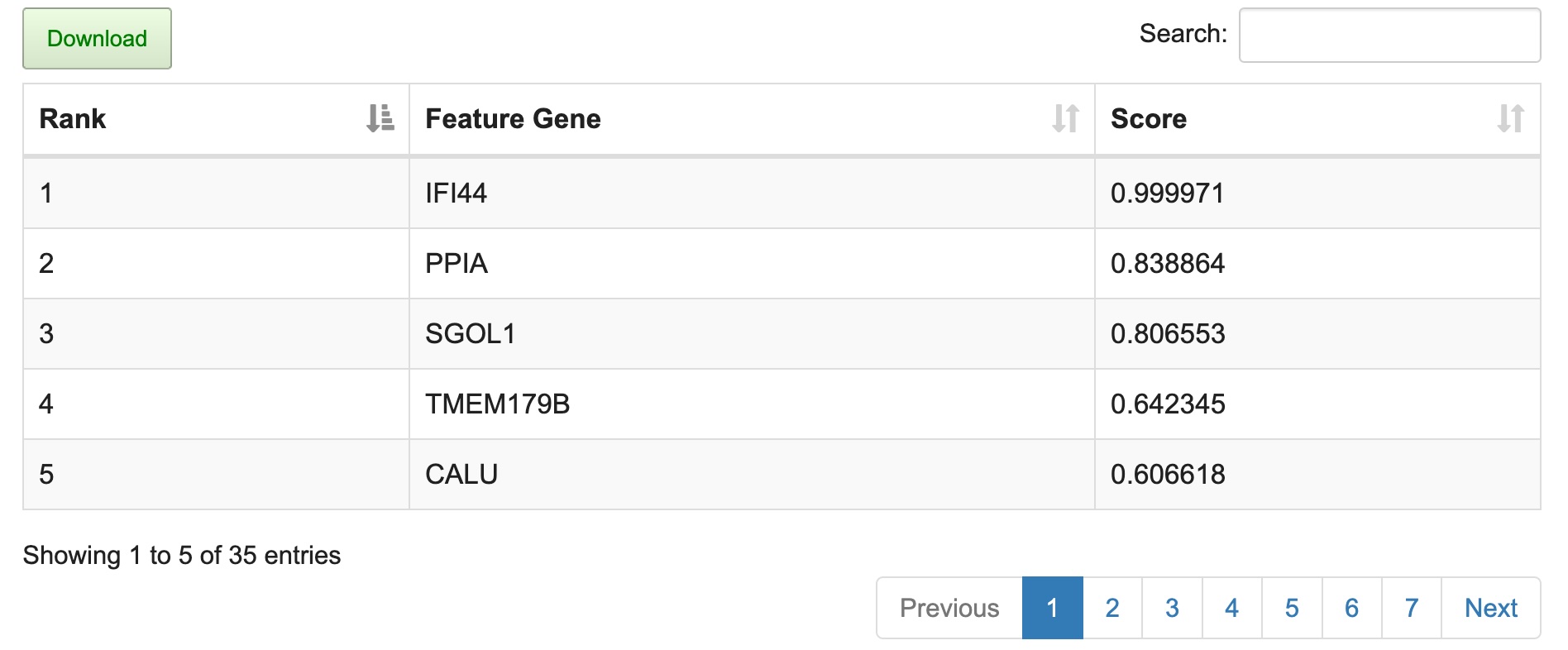
Task: Focus the Search input field
Action: pyautogui.click(x=1389, y=35)
